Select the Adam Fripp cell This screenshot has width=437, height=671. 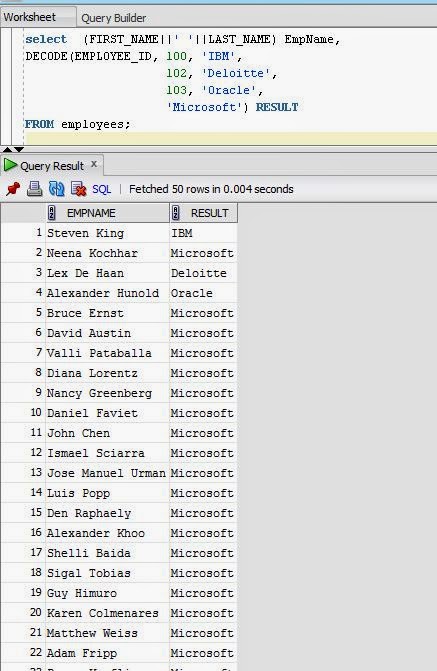[x=107, y=653]
